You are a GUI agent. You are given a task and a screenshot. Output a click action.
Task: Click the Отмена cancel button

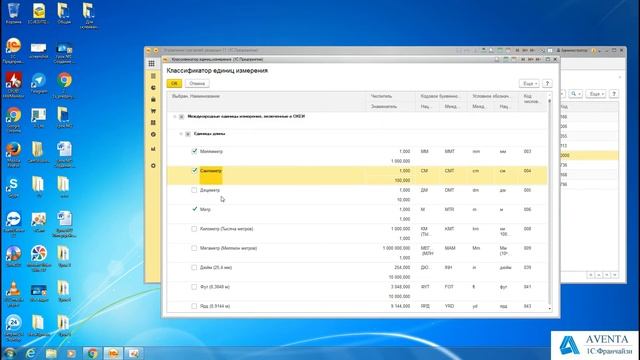coord(197,84)
